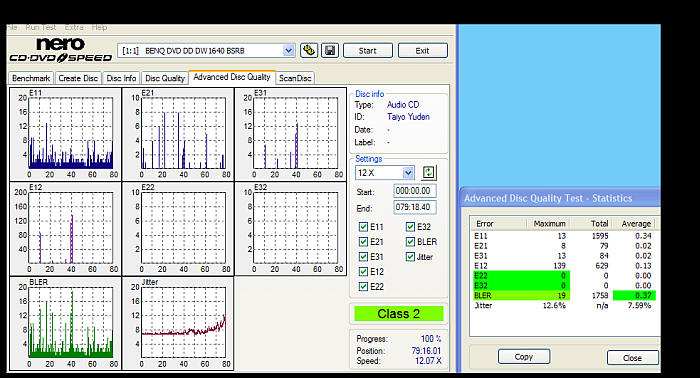Open the ScanDisc tab

tap(295, 78)
